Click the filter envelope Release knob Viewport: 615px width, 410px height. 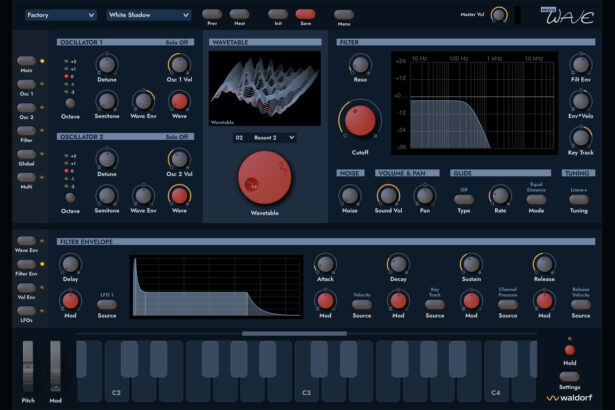click(x=544, y=264)
